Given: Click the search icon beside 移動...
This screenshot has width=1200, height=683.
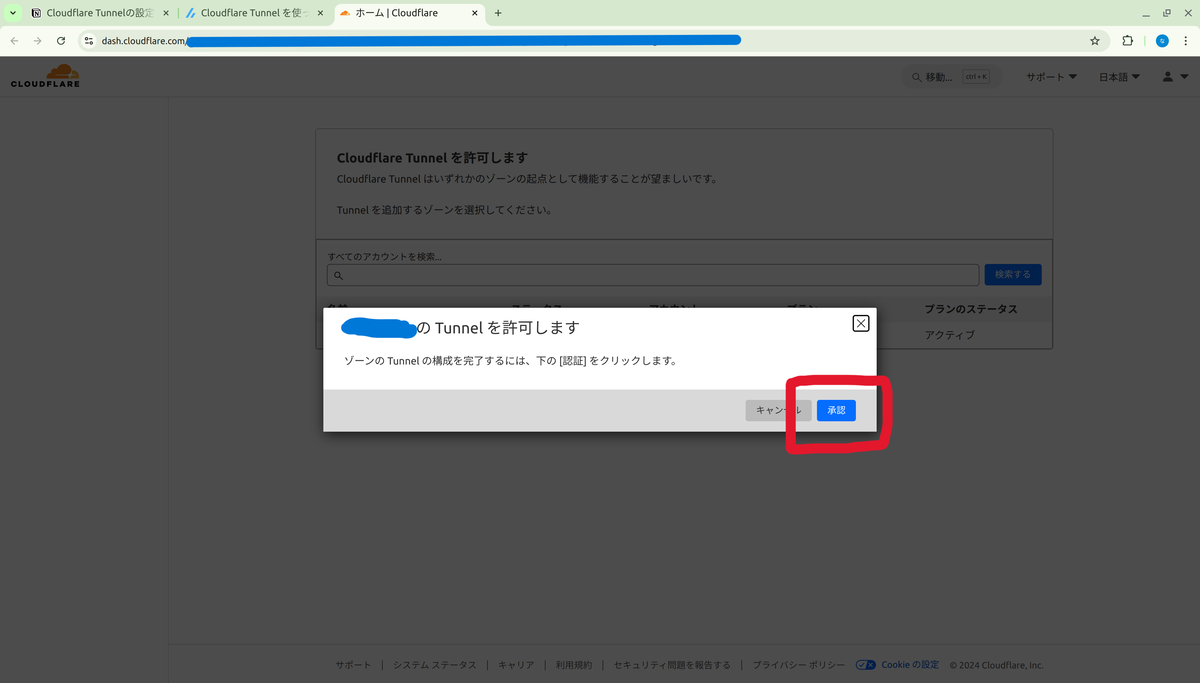Looking at the screenshot, I should [x=917, y=77].
